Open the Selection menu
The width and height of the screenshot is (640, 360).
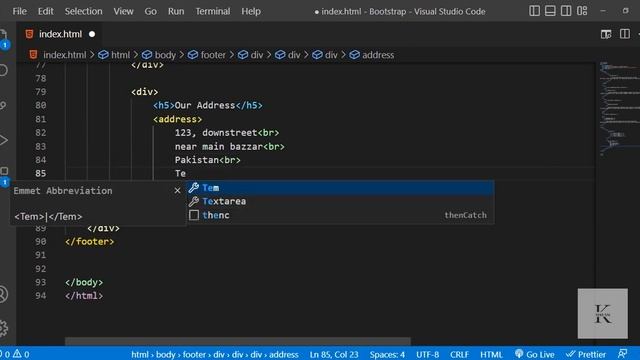pos(83,11)
